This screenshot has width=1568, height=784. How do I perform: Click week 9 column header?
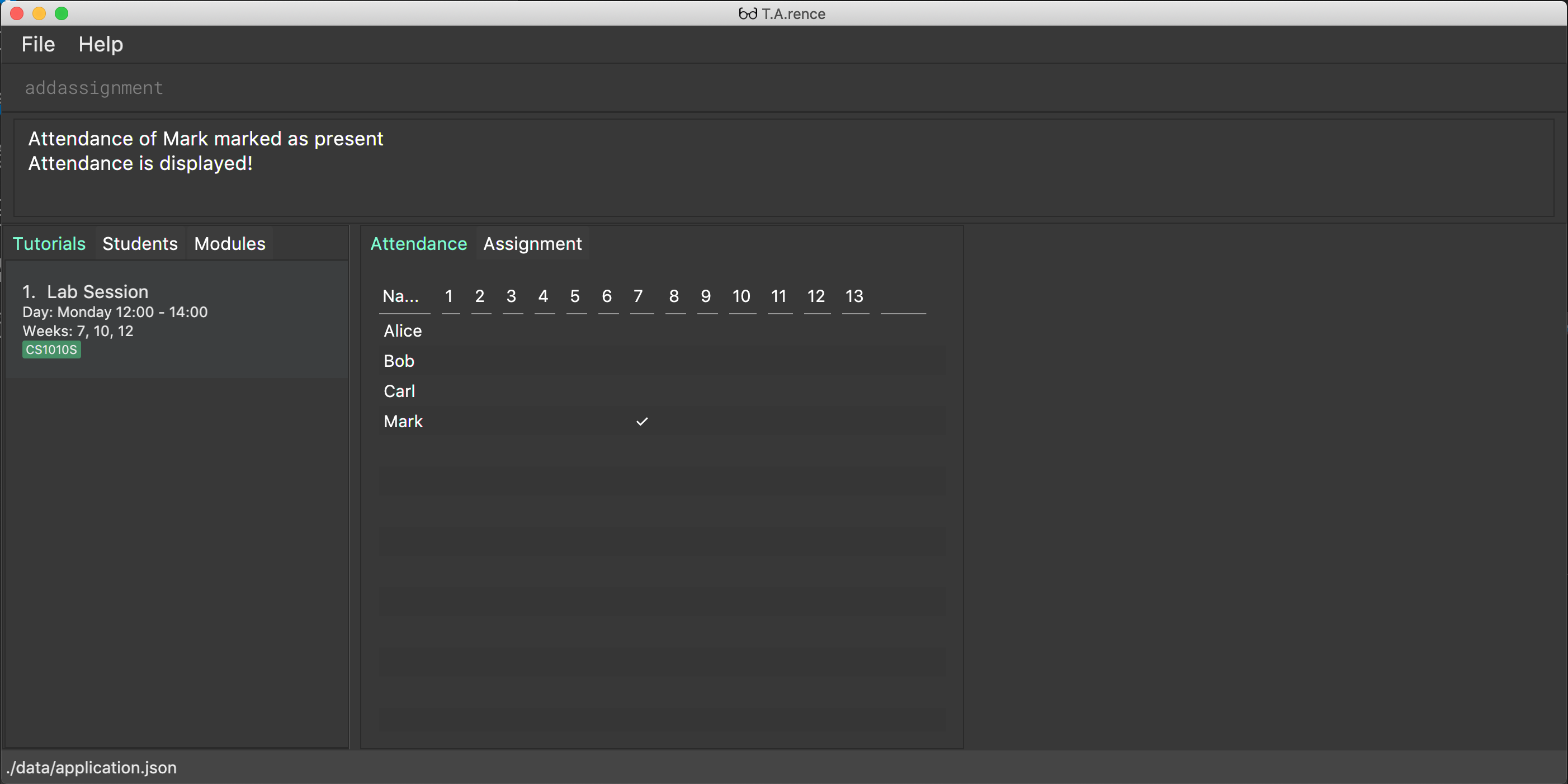coord(706,296)
